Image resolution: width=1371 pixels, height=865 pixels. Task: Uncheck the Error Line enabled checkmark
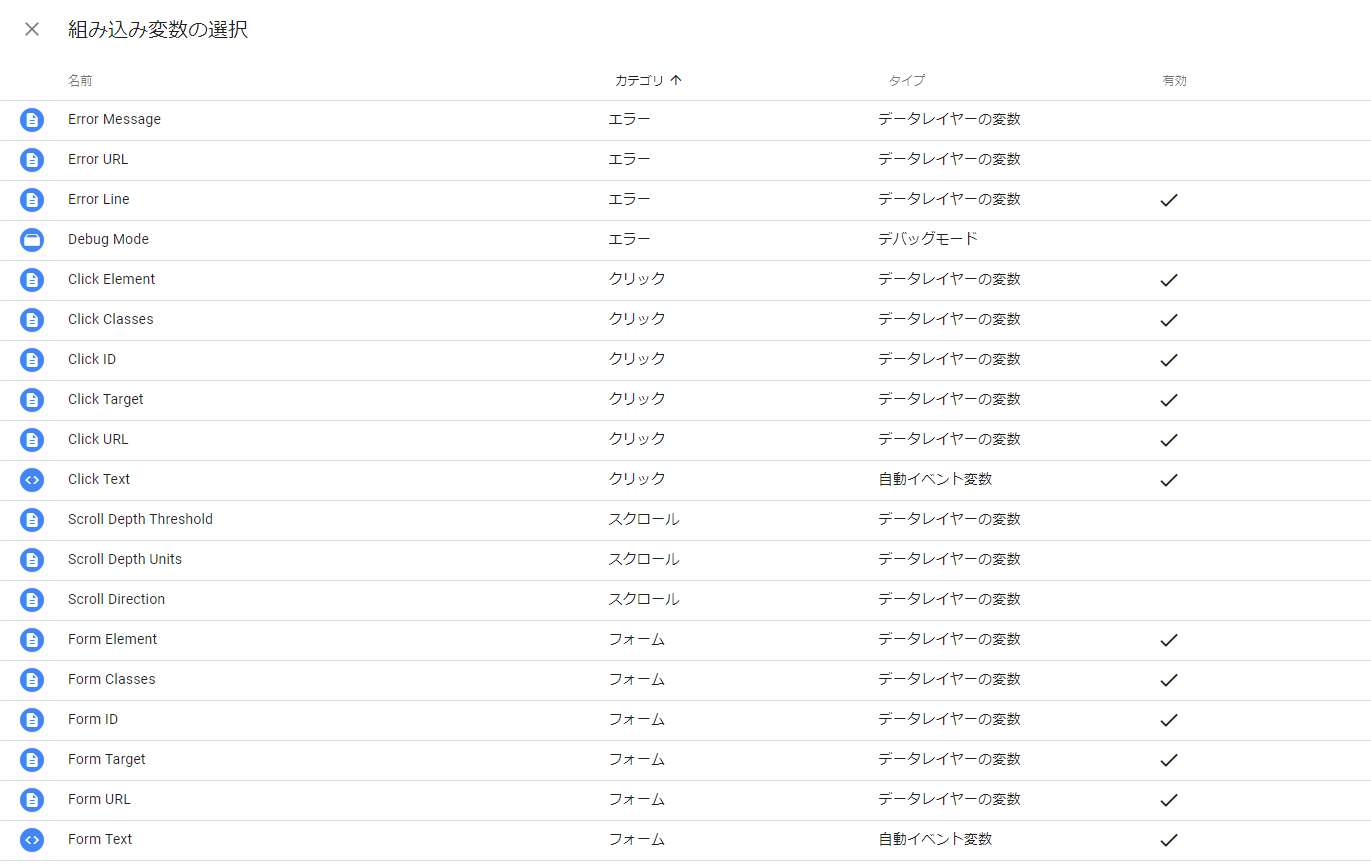1168,200
